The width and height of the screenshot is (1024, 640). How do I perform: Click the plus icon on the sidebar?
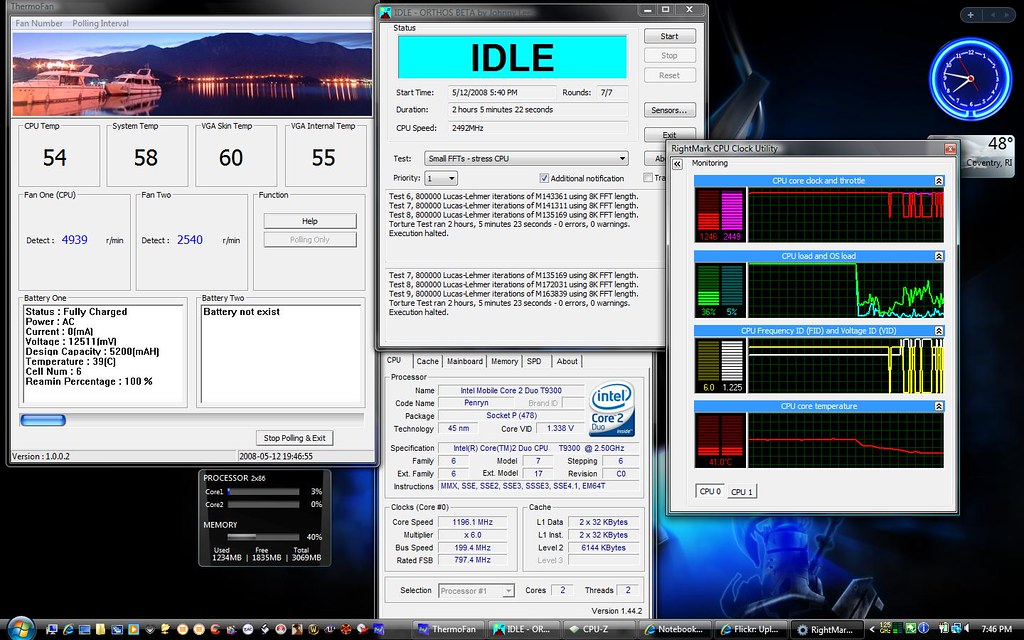click(x=971, y=15)
